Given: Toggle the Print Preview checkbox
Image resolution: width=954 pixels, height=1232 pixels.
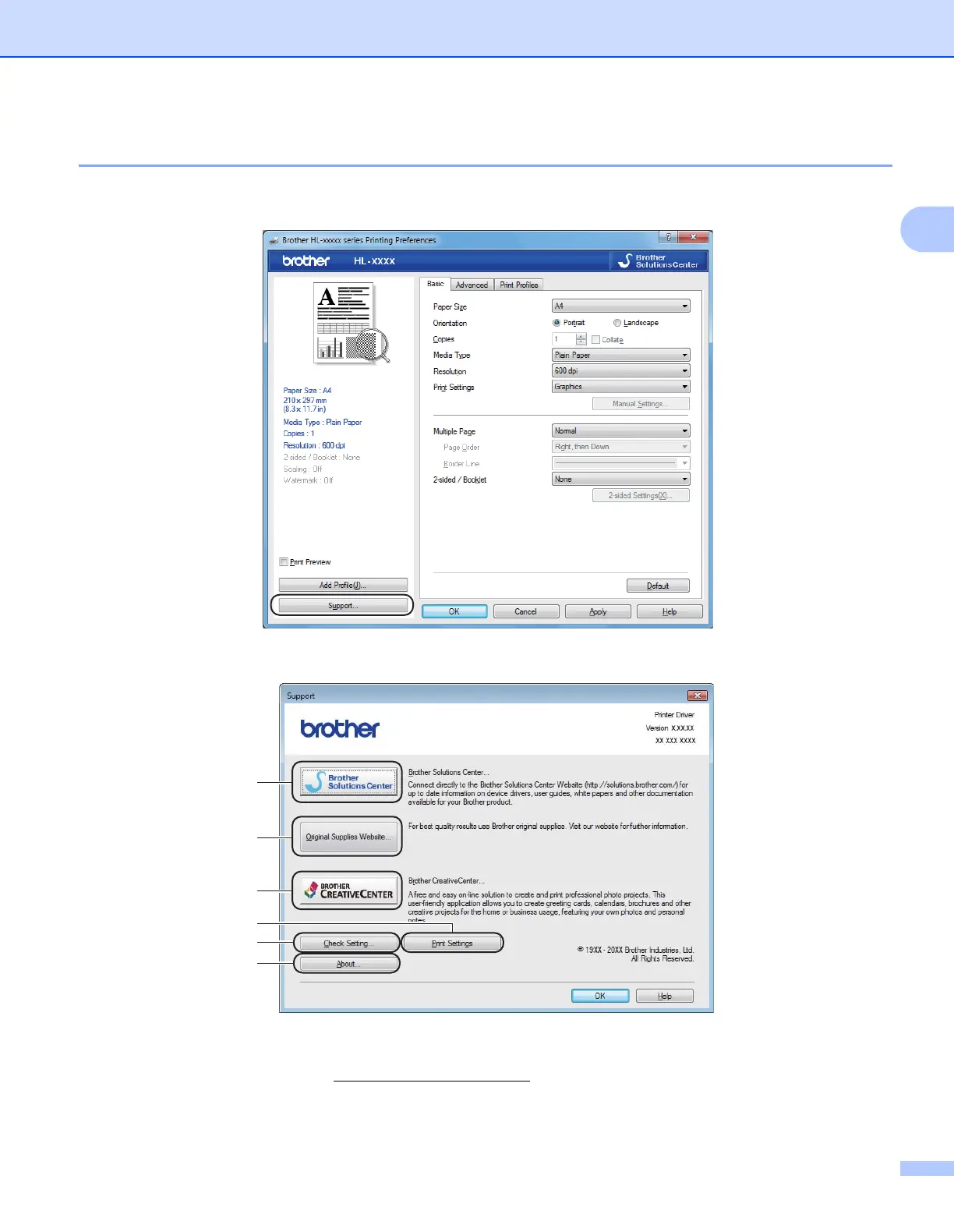Looking at the screenshot, I should [x=284, y=562].
